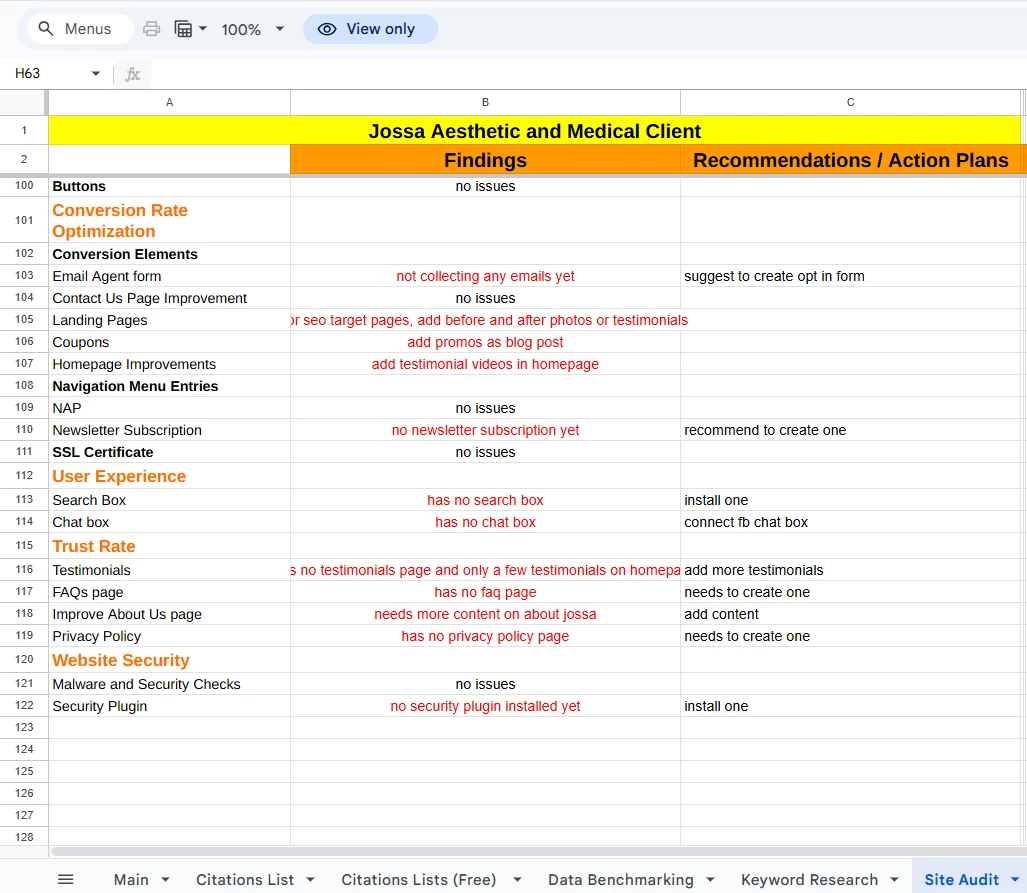Select the Chat box cell
Viewport: 1027px width, 893px height.
(x=170, y=522)
